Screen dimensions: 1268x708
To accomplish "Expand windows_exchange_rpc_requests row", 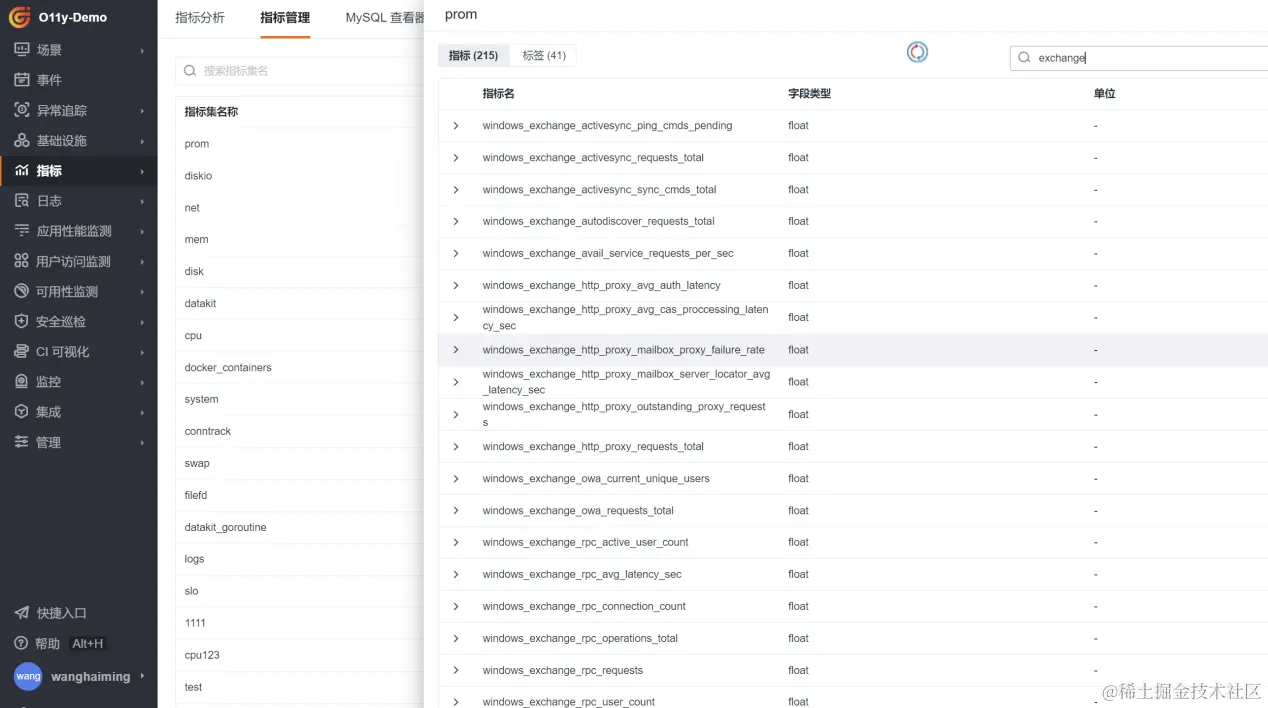I will (456, 671).
